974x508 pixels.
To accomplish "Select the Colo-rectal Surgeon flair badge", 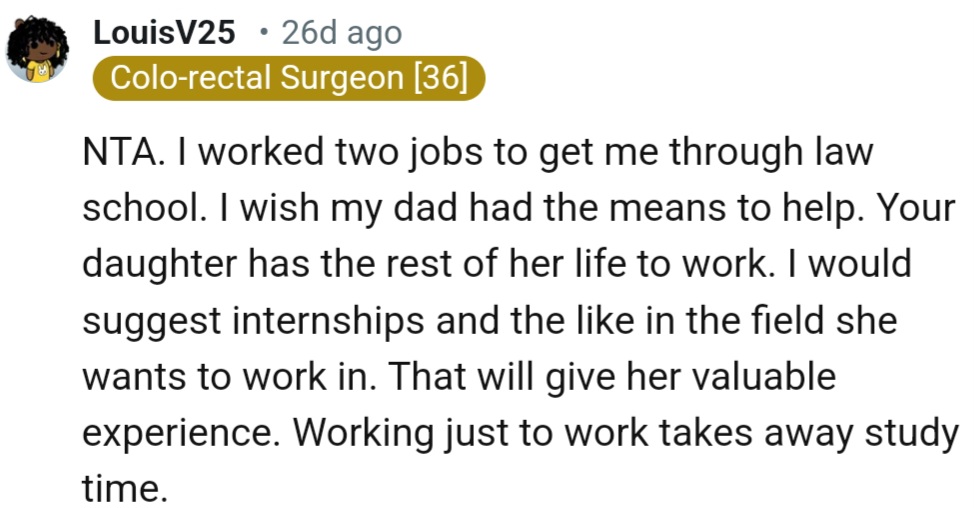I will tap(288, 79).
